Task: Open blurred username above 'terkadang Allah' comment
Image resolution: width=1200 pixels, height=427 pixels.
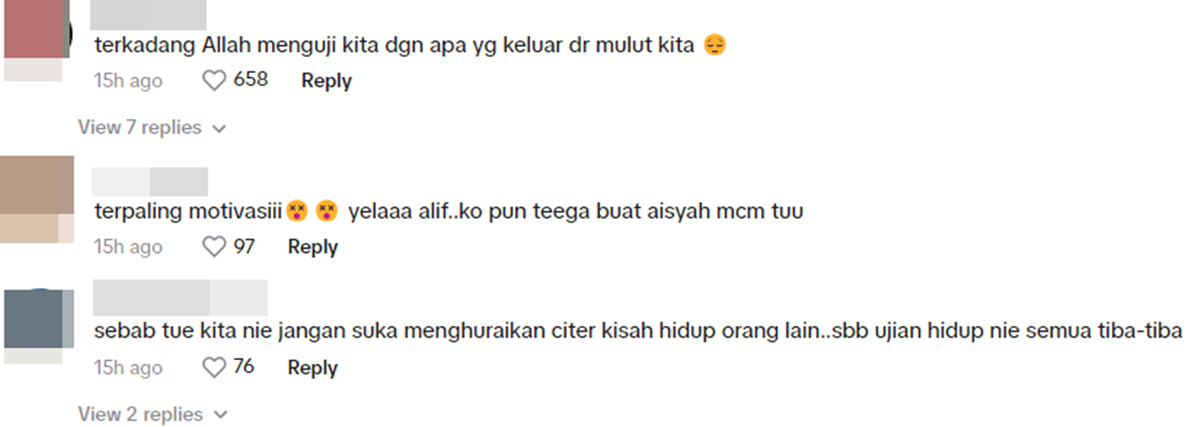Action: (149, 13)
